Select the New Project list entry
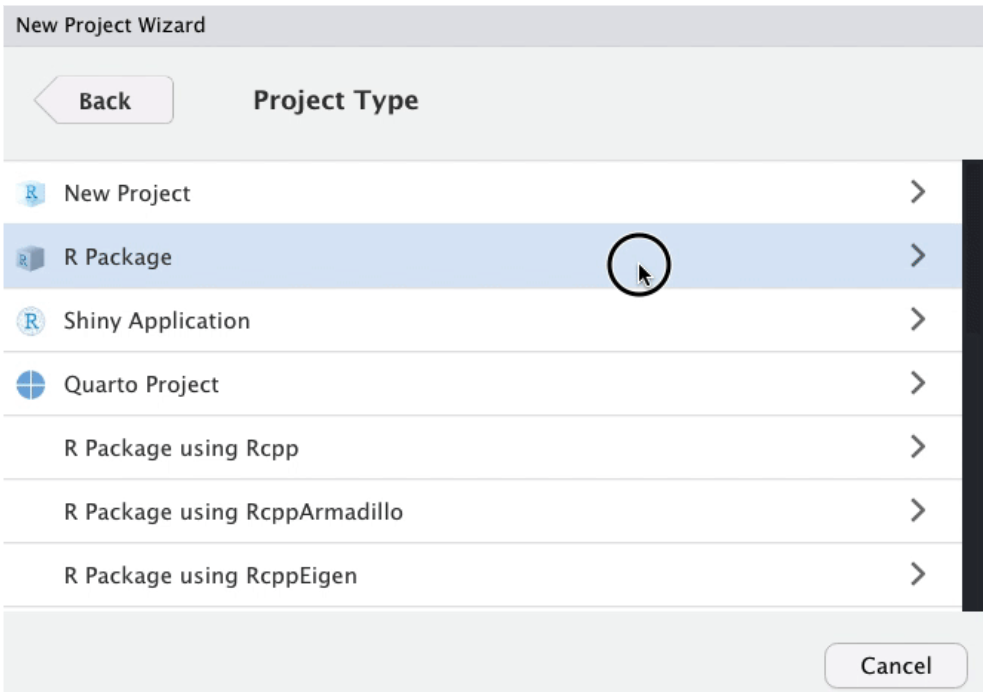This screenshot has height=692, width=983. [127, 194]
